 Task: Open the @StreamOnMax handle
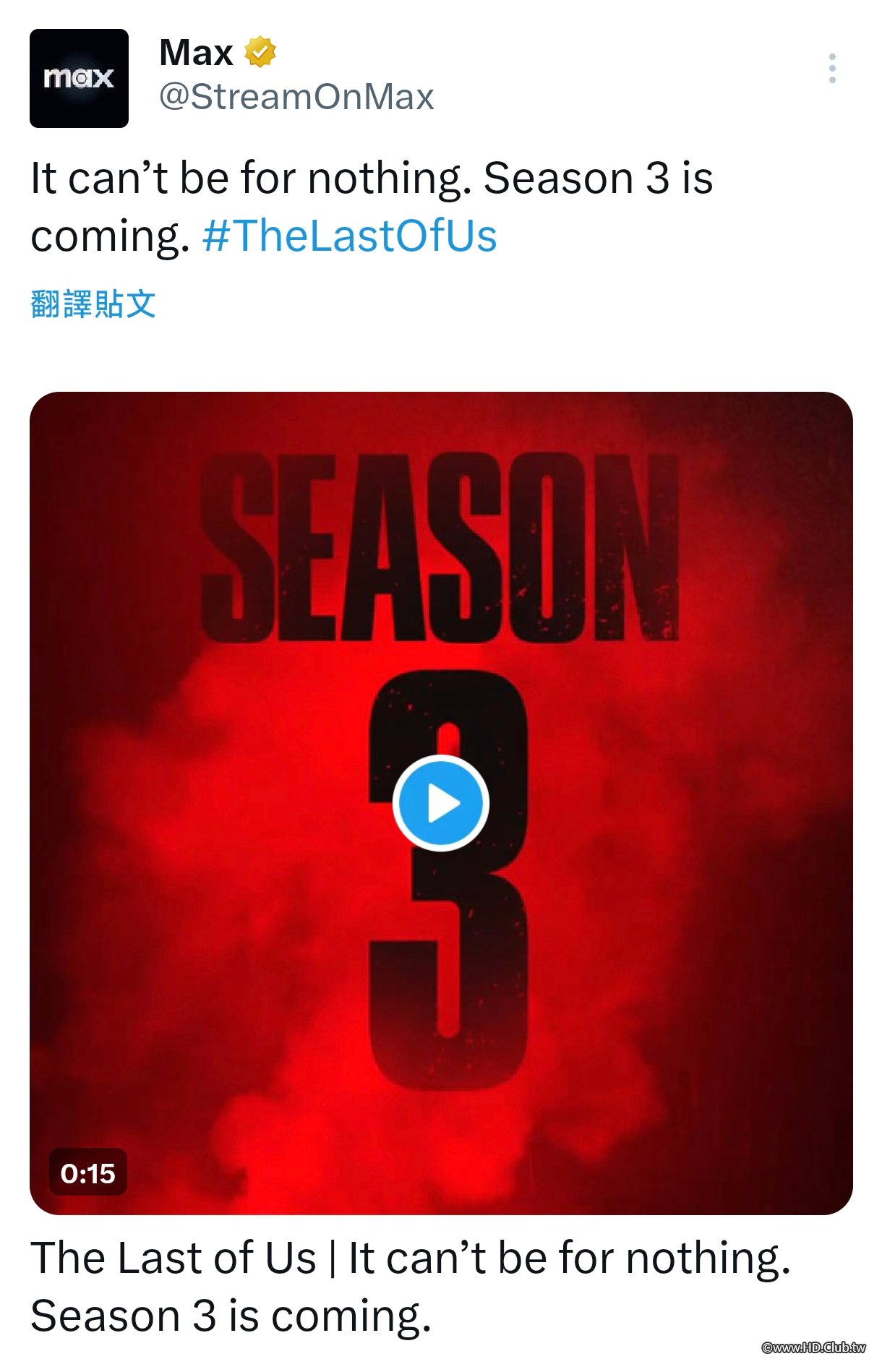(296, 97)
